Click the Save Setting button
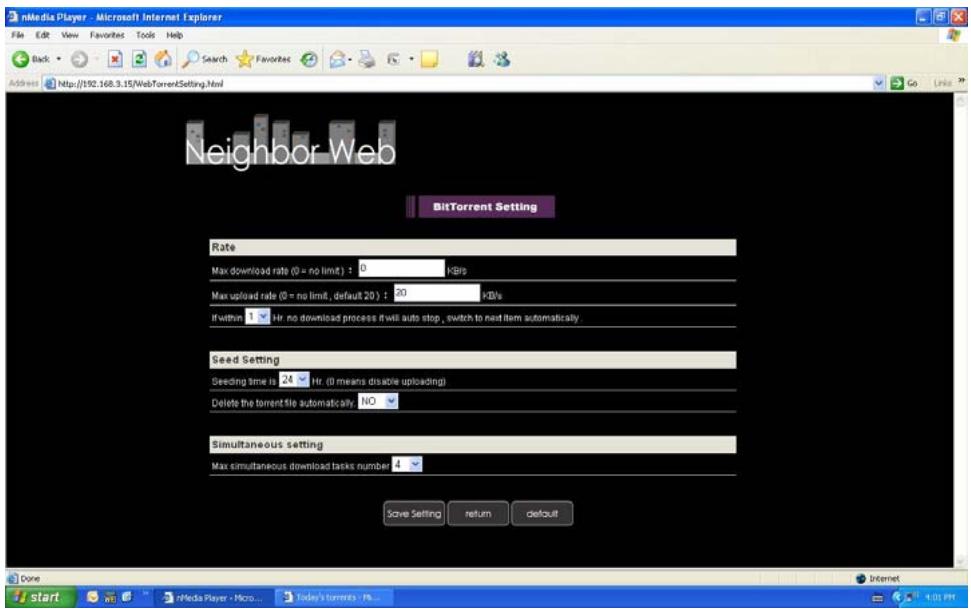Image resolution: width=971 pixels, height=609 pixels. 414,513
